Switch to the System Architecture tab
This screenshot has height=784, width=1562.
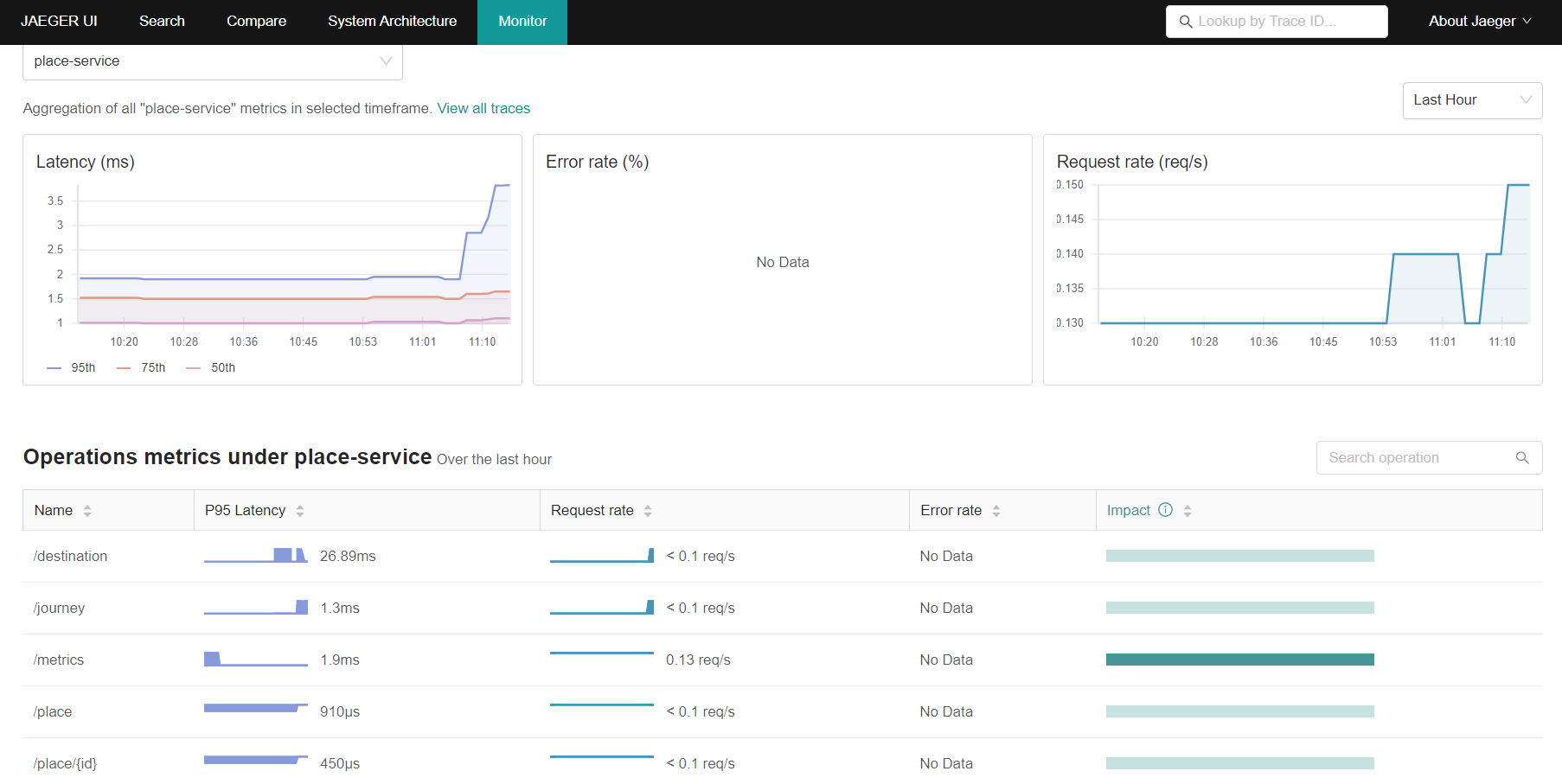click(392, 22)
